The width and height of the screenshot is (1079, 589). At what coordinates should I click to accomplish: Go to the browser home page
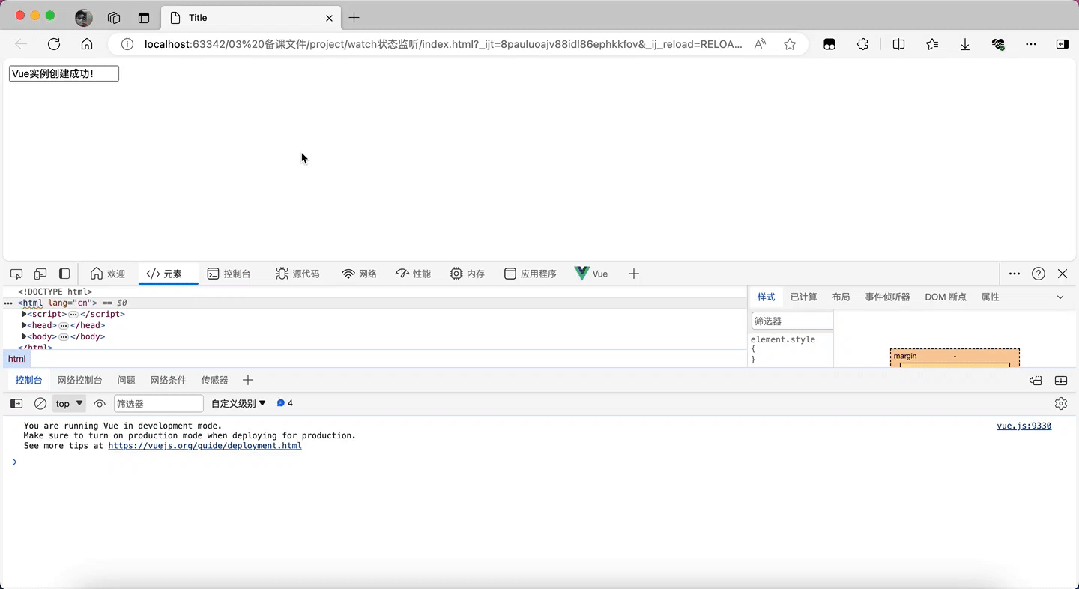[x=87, y=44]
